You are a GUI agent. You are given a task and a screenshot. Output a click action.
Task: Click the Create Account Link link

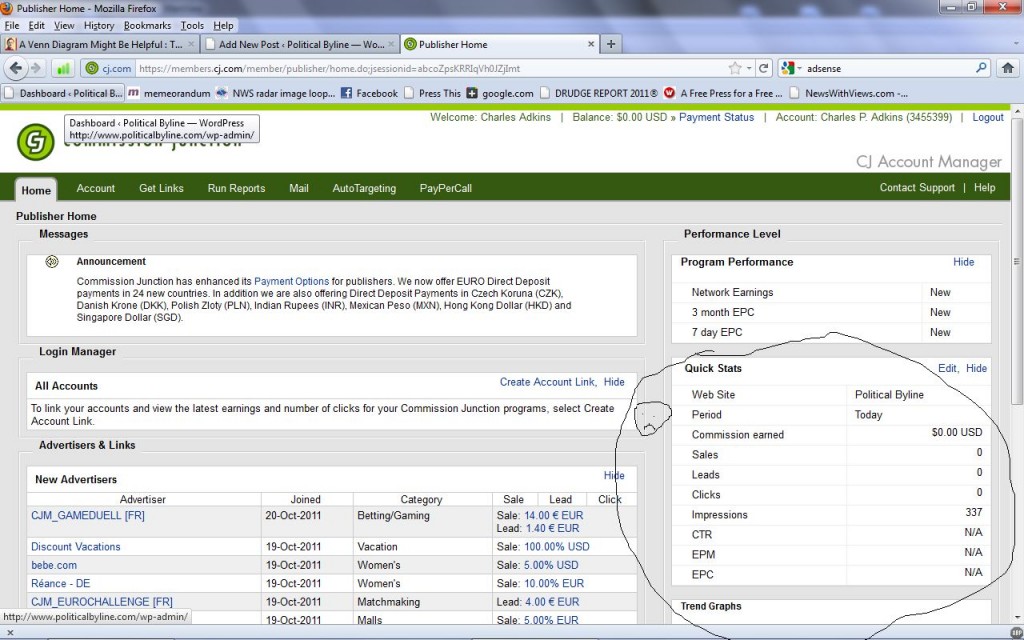click(547, 382)
